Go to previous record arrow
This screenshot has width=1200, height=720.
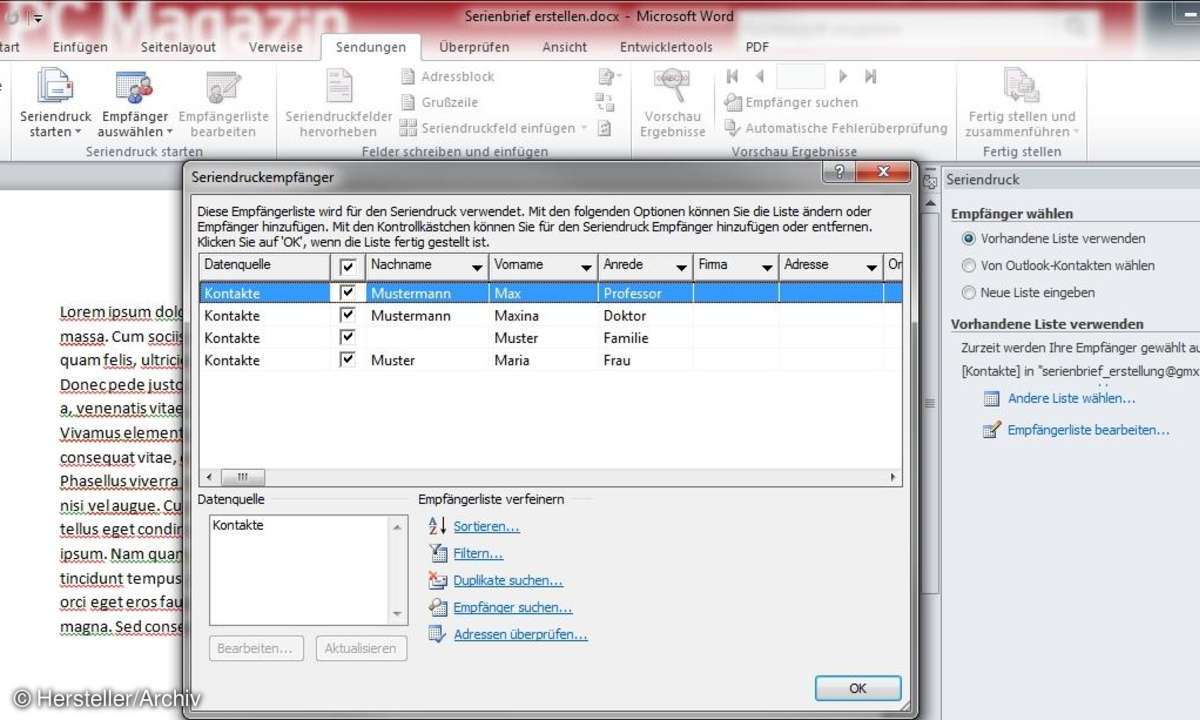point(760,76)
